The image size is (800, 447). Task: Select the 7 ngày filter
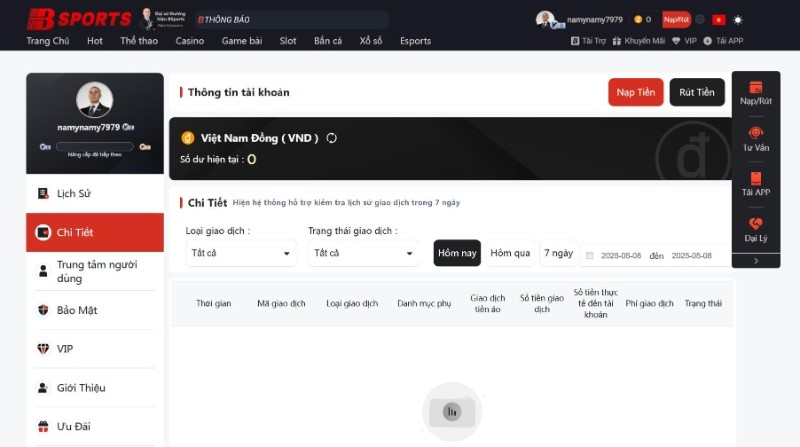click(x=558, y=253)
